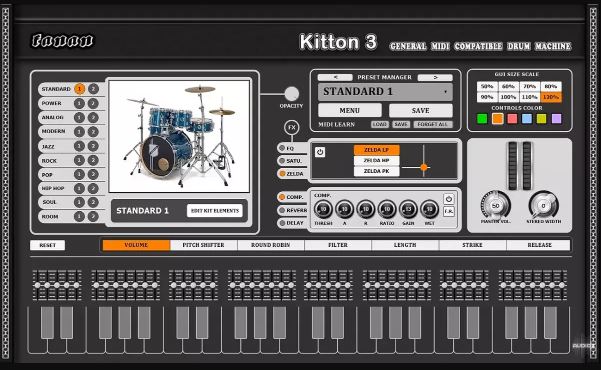This screenshot has height=370, width=601.
Task: Select ZELDA HP filter type
Action: [x=376, y=161]
